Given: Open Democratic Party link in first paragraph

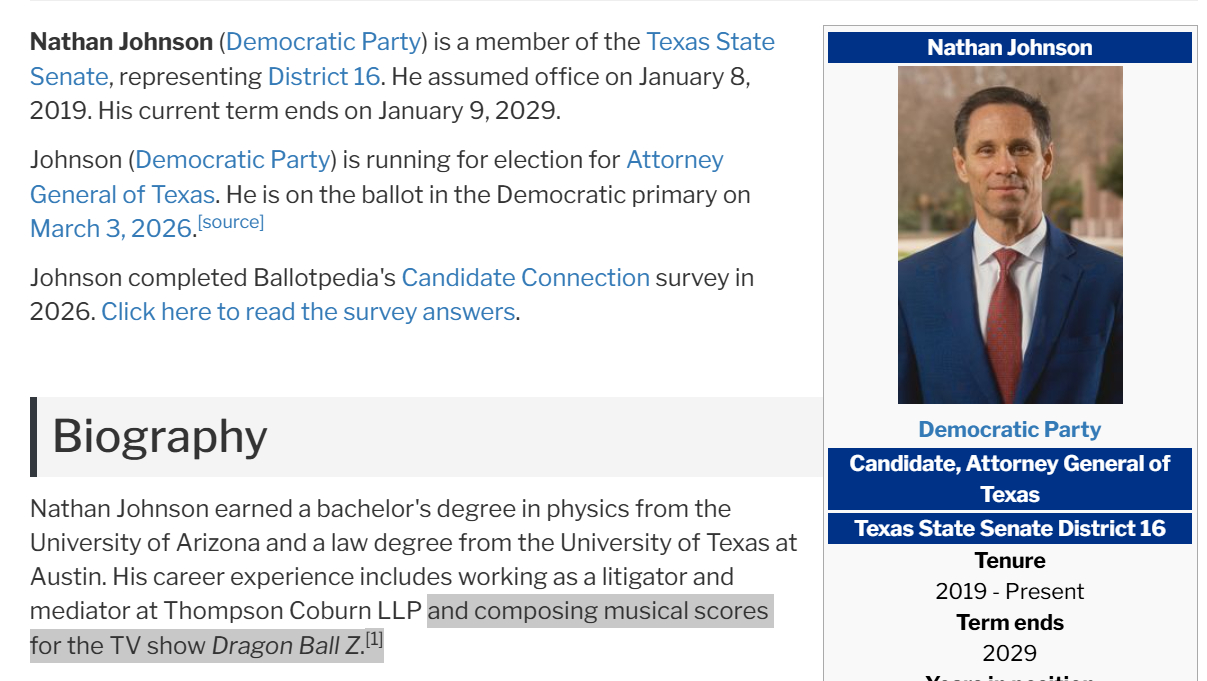Looking at the screenshot, I should (323, 42).
